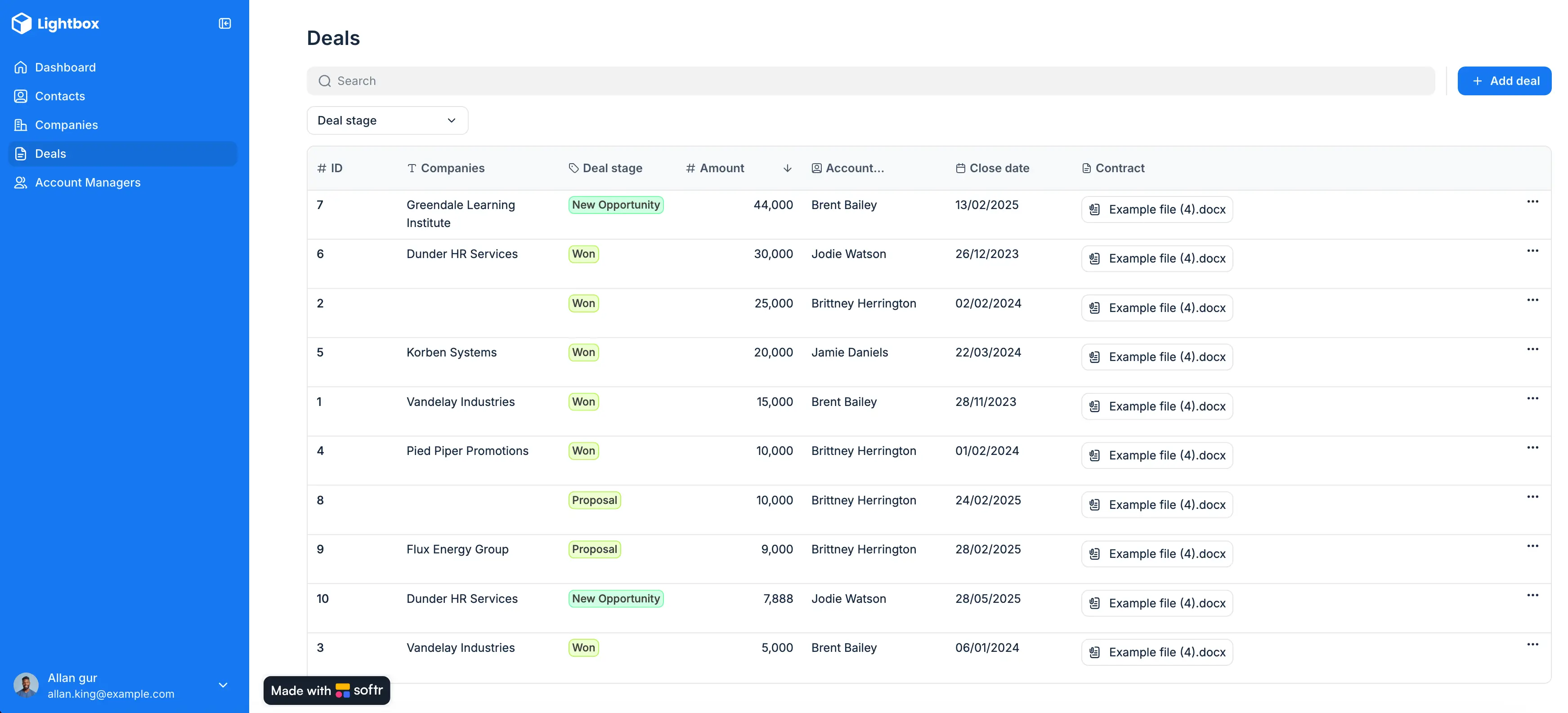This screenshot has width=1568, height=713.
Task: Open the Companies section
Action: pos(67,124)
